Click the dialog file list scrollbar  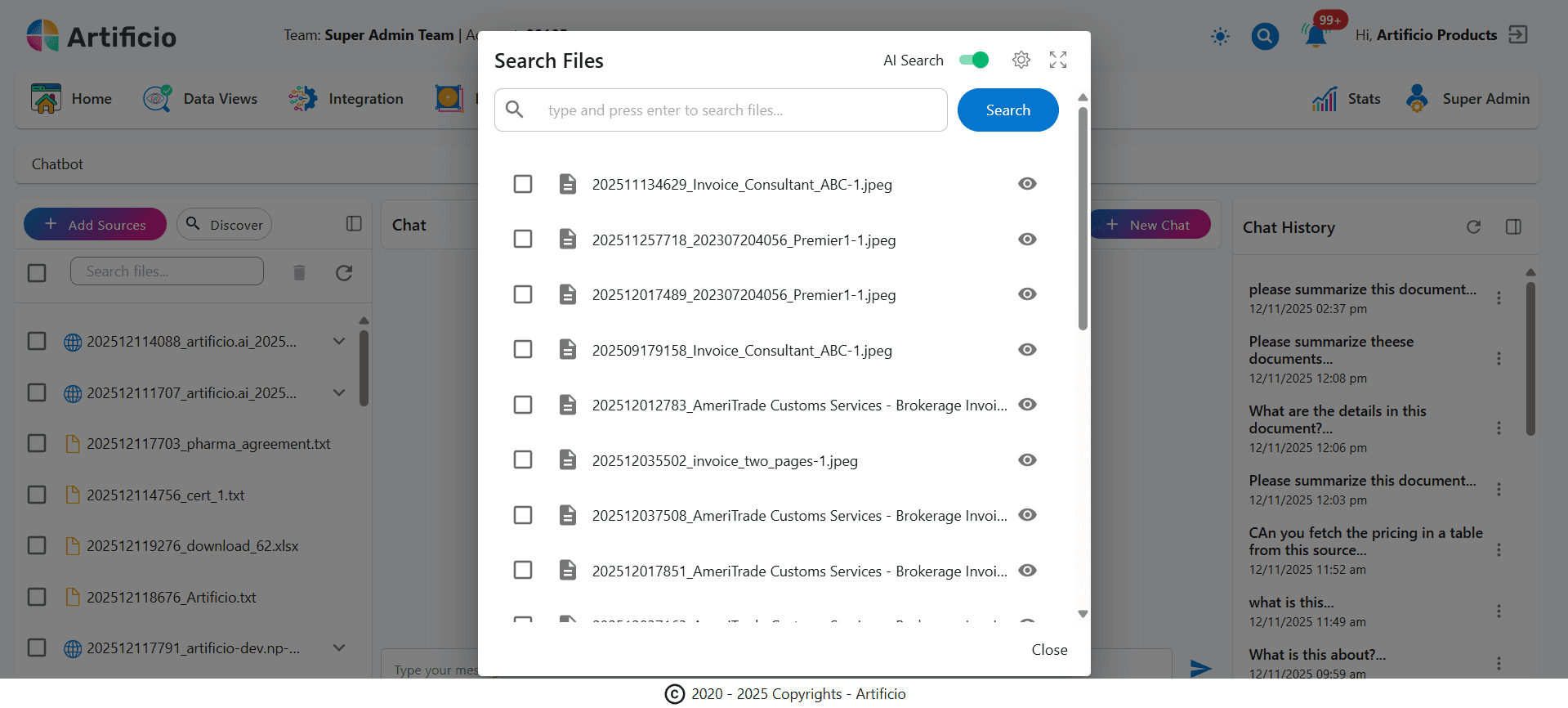pyautogui.click(x=1083, y=218)
